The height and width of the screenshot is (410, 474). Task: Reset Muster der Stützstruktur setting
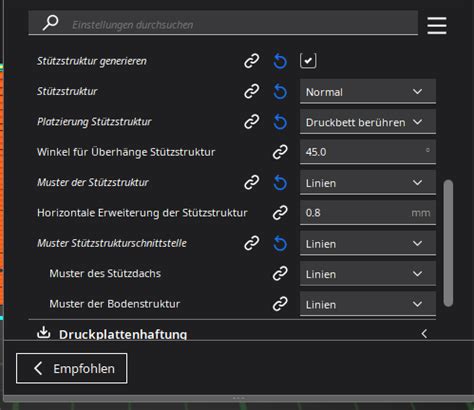point(280,183)
